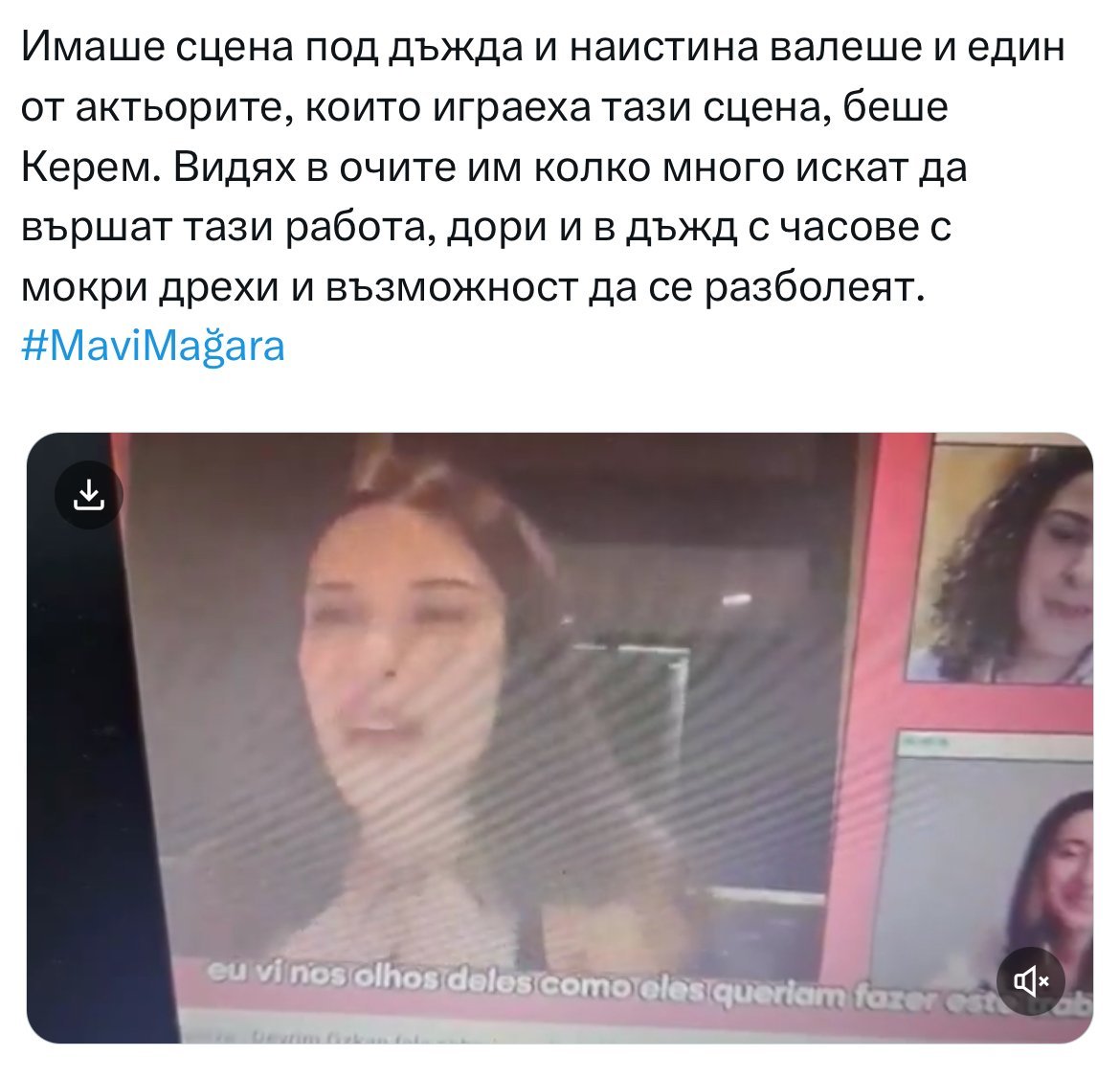
Task: Select the curly-haired participant tile at top right
Action: (1000, 564)
